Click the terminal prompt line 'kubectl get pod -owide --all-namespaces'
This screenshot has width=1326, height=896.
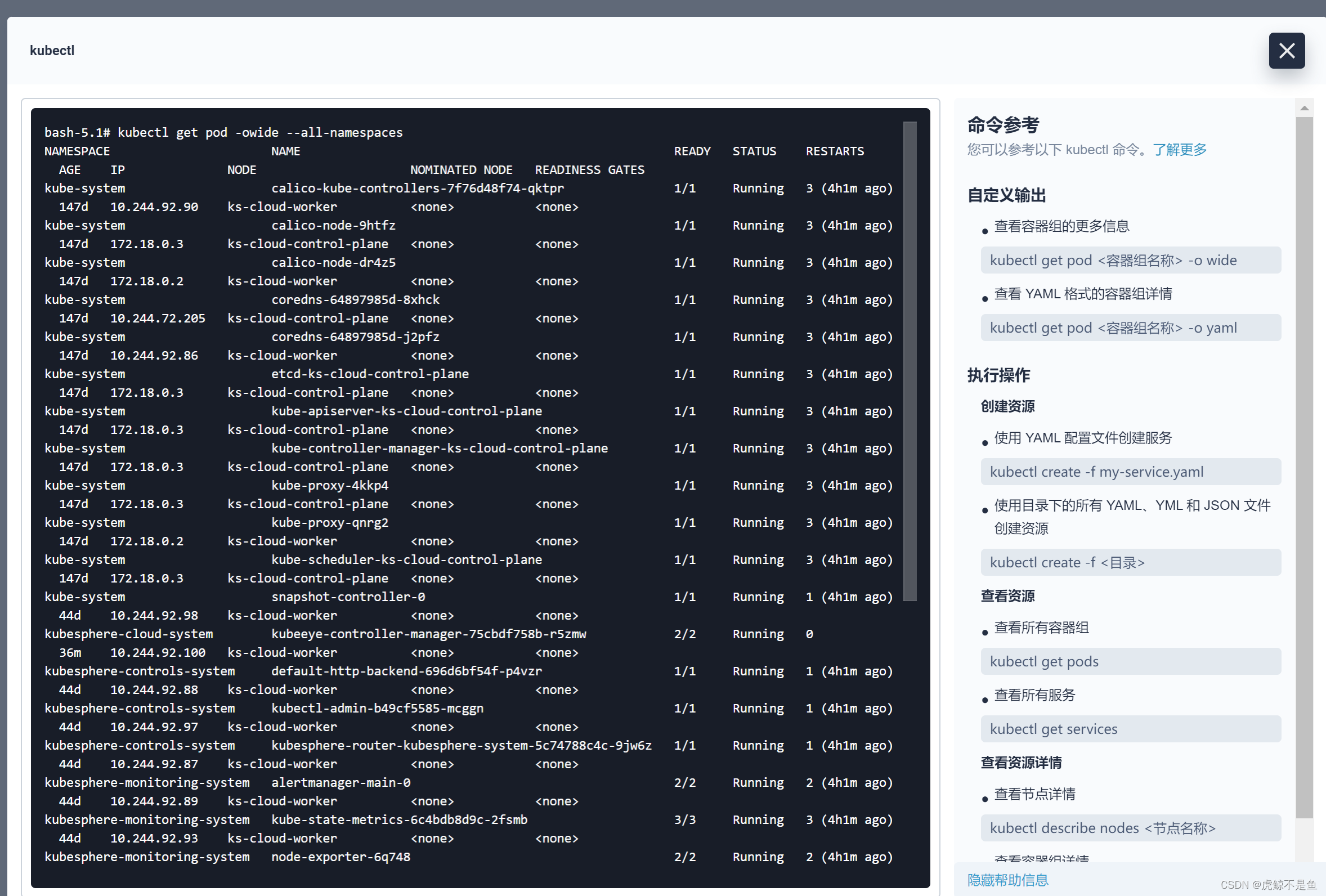pyautogui.click(x=259, y=132)
